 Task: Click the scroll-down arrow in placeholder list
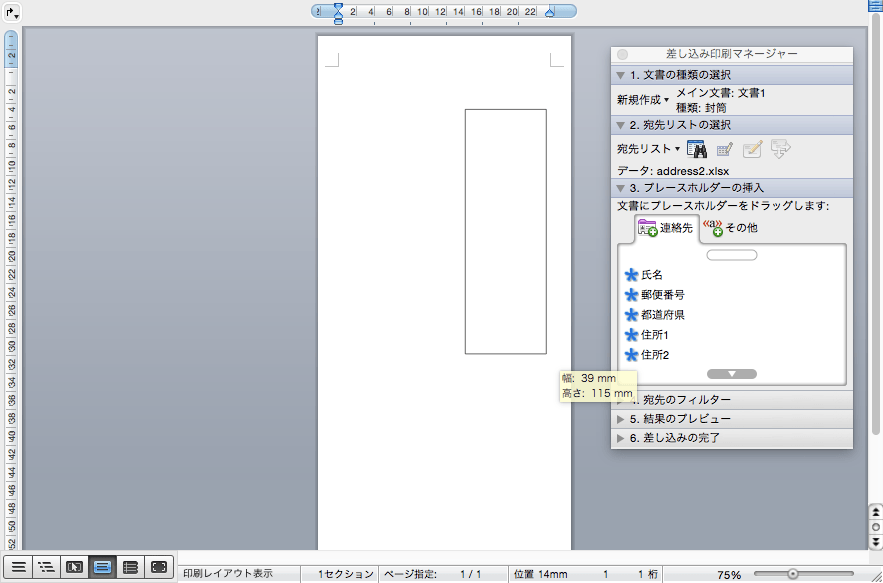732,374
